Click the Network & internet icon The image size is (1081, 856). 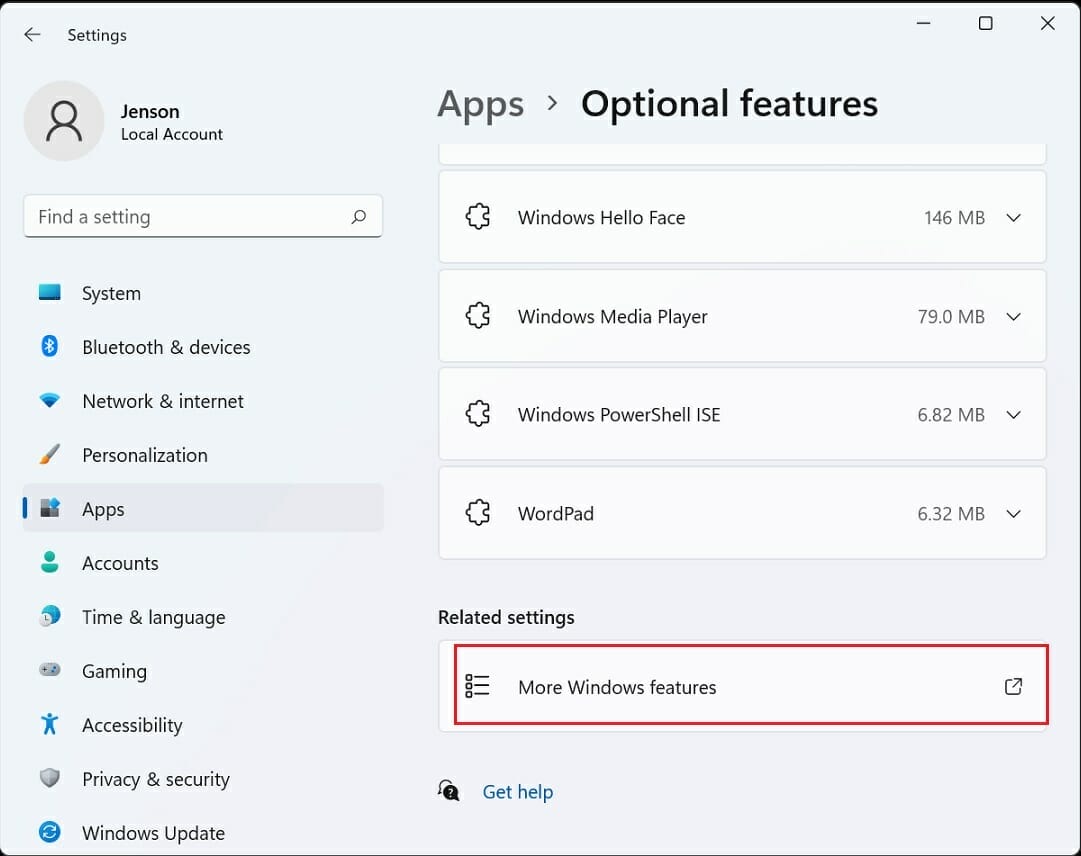49,401
